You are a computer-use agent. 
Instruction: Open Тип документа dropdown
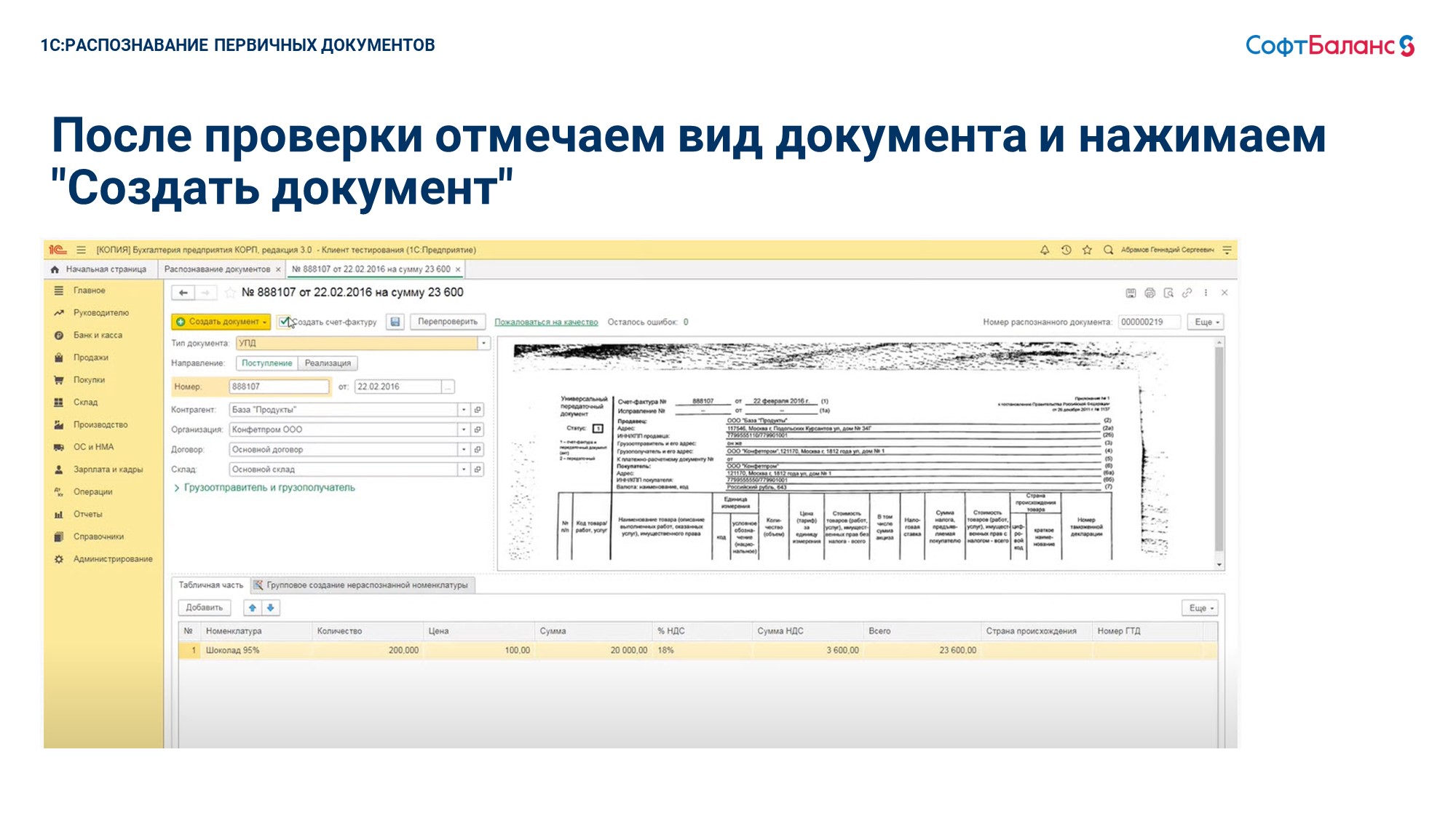[483, 343]
